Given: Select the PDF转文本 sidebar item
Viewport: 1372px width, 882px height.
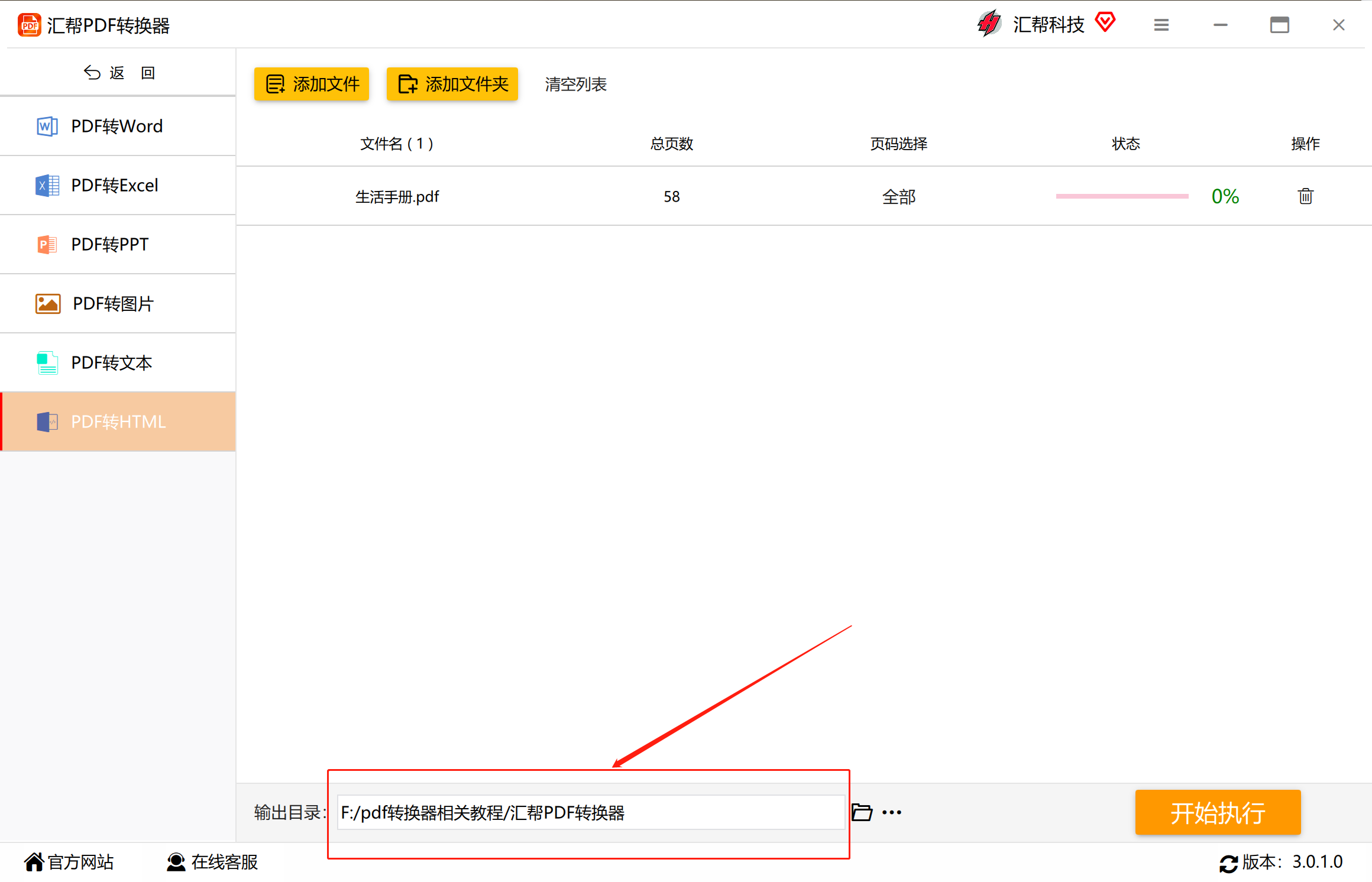Looking at the screenshot, I should (118, 363).
